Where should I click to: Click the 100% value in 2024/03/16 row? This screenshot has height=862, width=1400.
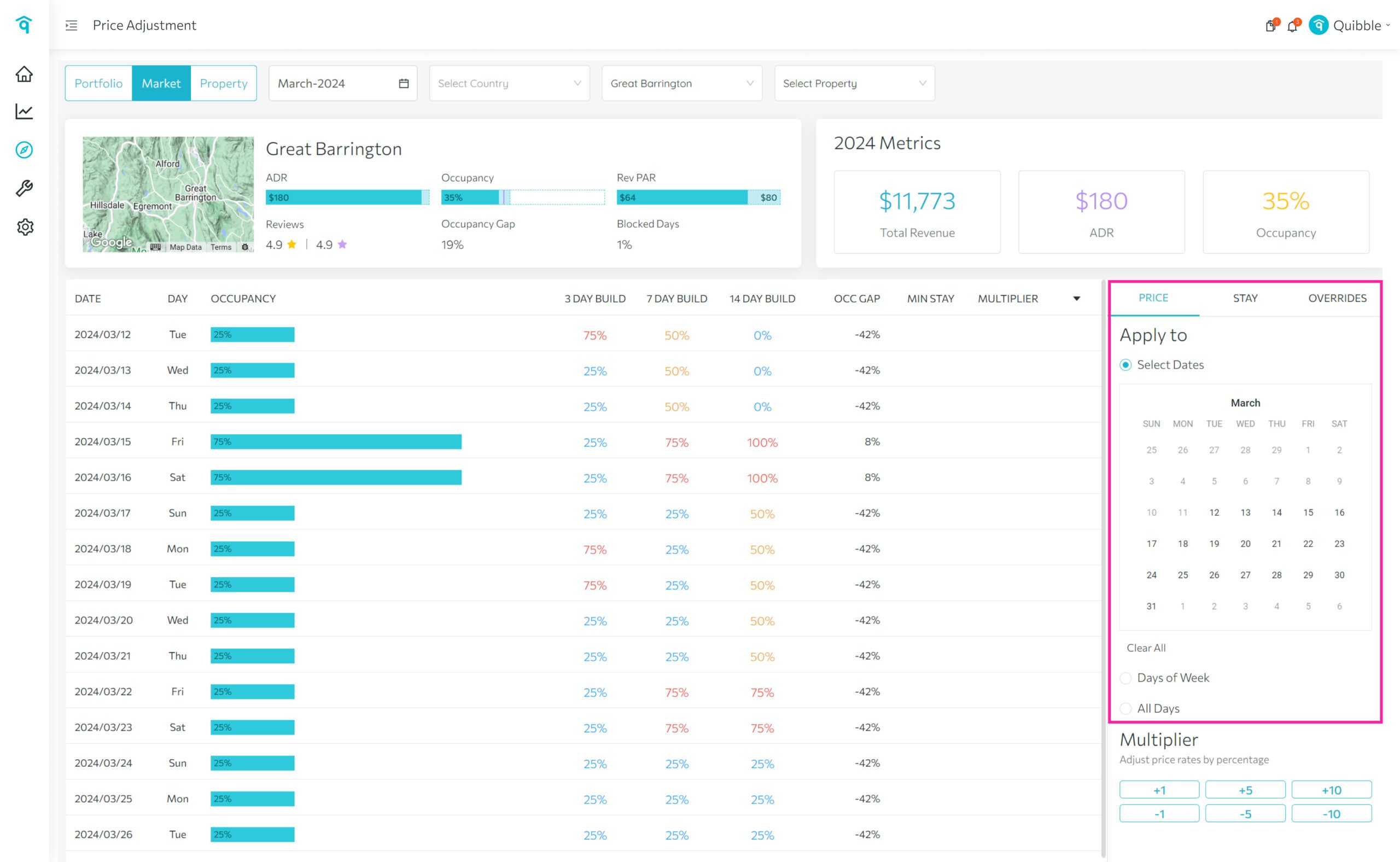pos(762,479)
